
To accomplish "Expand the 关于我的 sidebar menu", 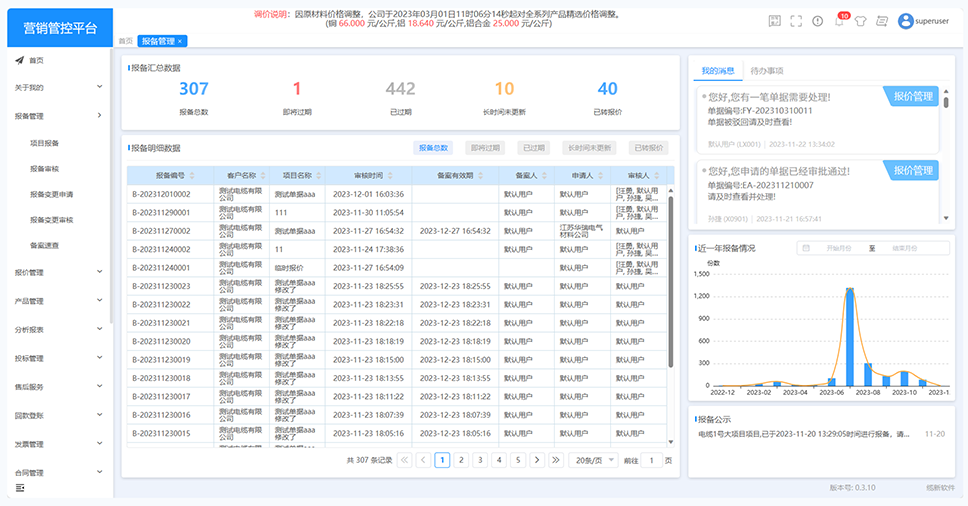I will pyautogui.click(x=59, y=88).
